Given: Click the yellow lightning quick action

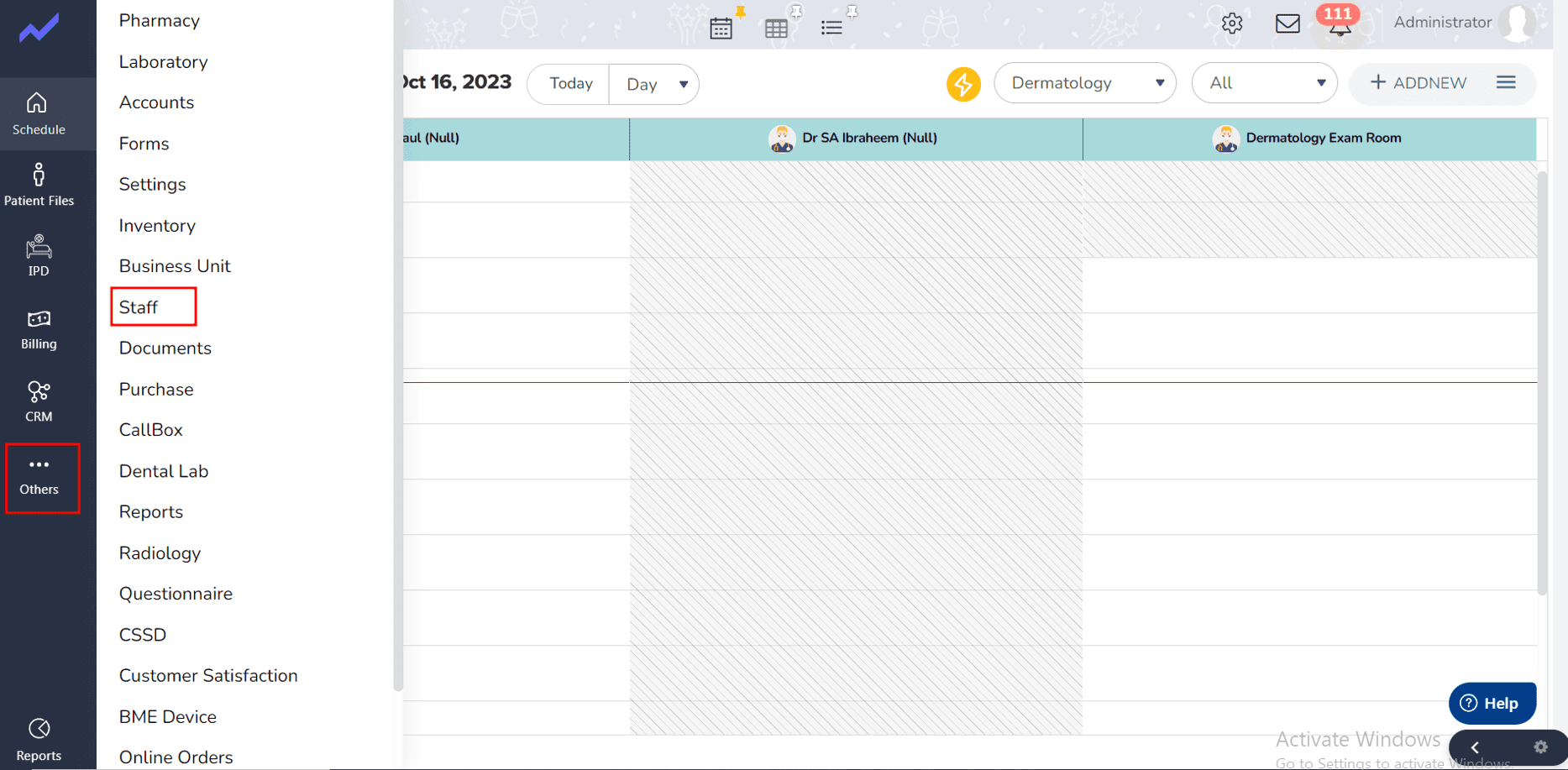Looking at the screenshot, I should (963, 84).
